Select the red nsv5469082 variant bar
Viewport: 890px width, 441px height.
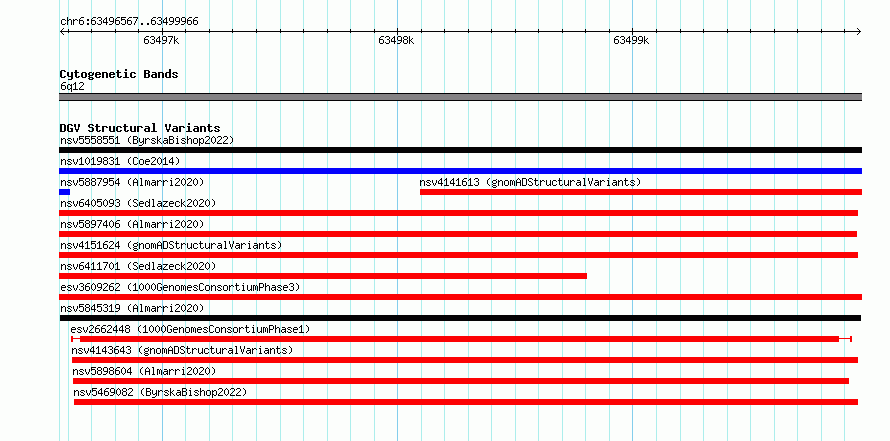[x=465, y=402]
